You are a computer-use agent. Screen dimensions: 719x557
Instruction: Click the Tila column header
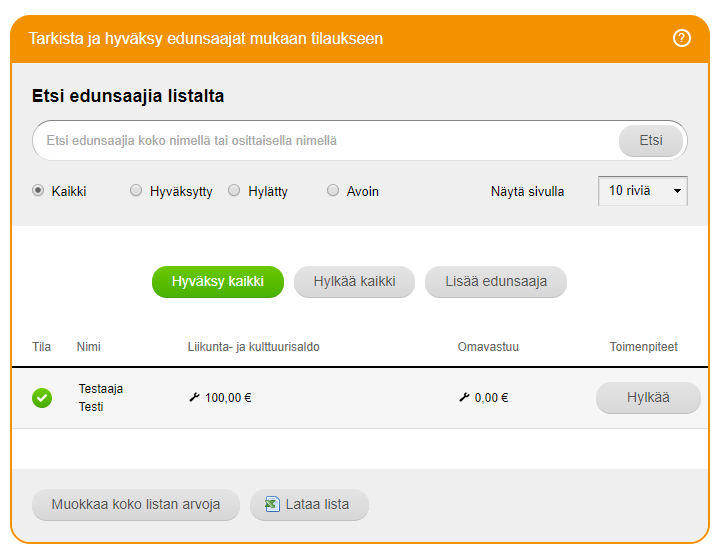pyautogui.click(x=41, y=347)
